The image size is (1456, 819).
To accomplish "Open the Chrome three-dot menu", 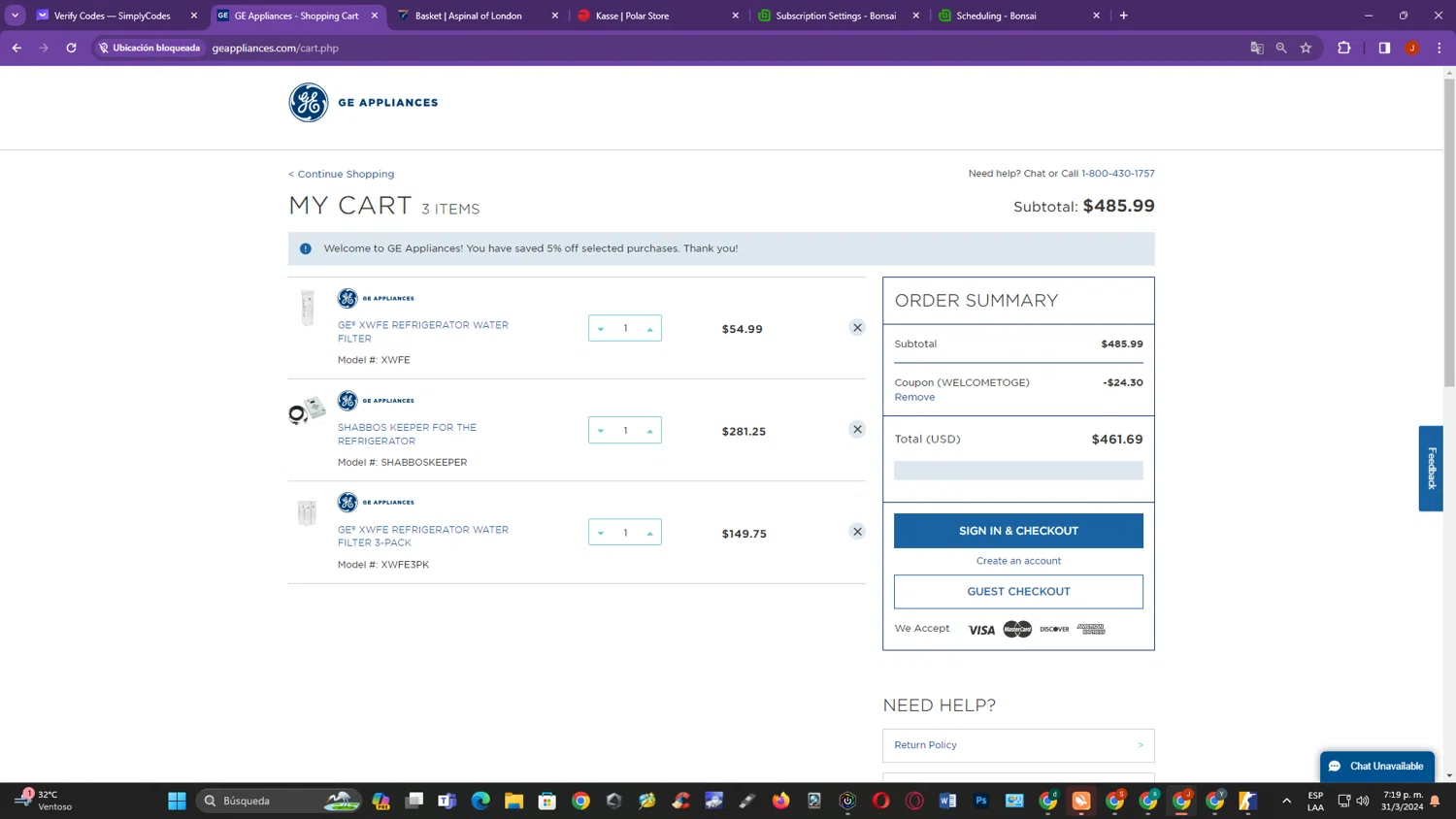I will 1439,48.
